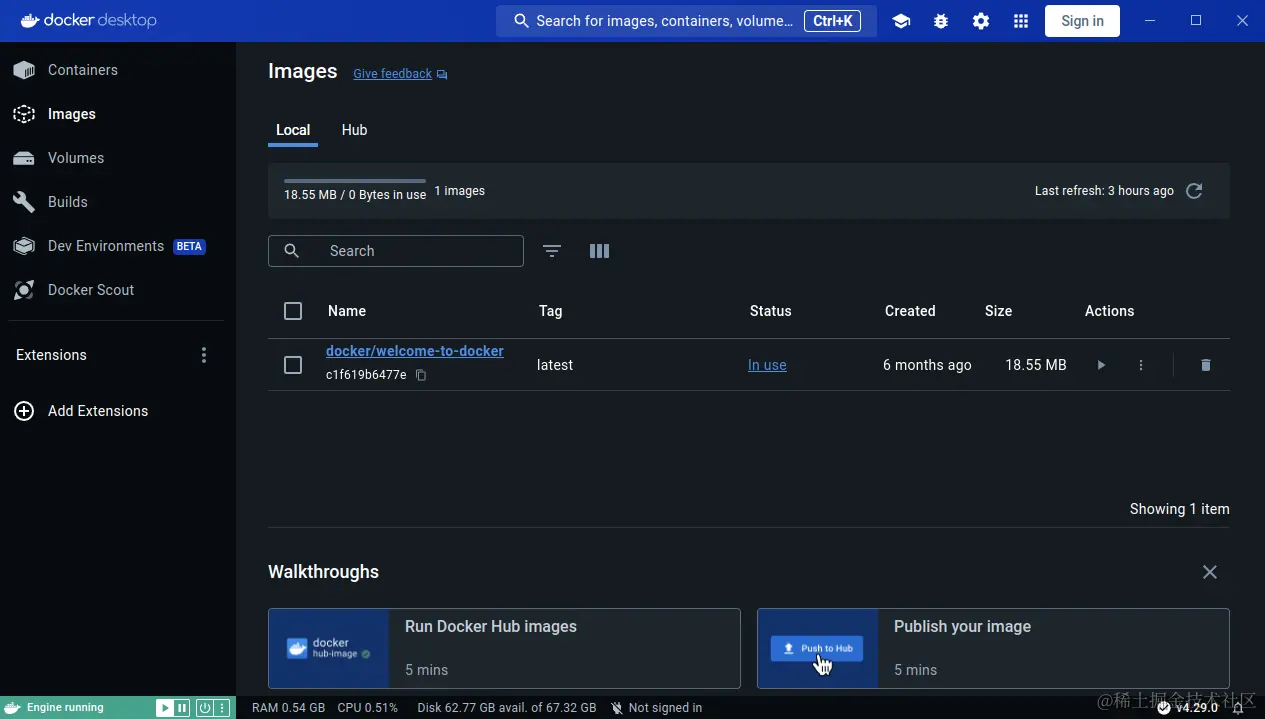1265x719 pixels.
Task: Toggle the select-all images checkbox
Action: pos(293,311)
